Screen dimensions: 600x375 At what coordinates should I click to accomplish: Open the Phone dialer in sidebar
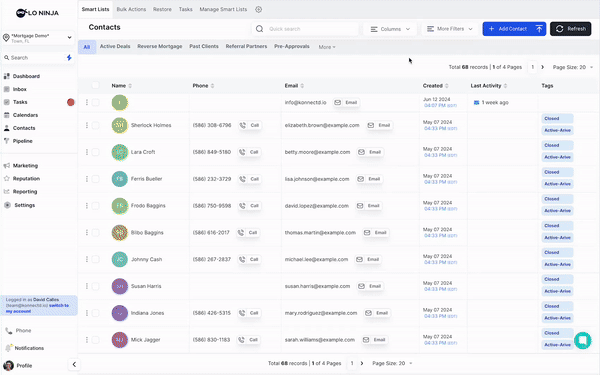point(19,331)
